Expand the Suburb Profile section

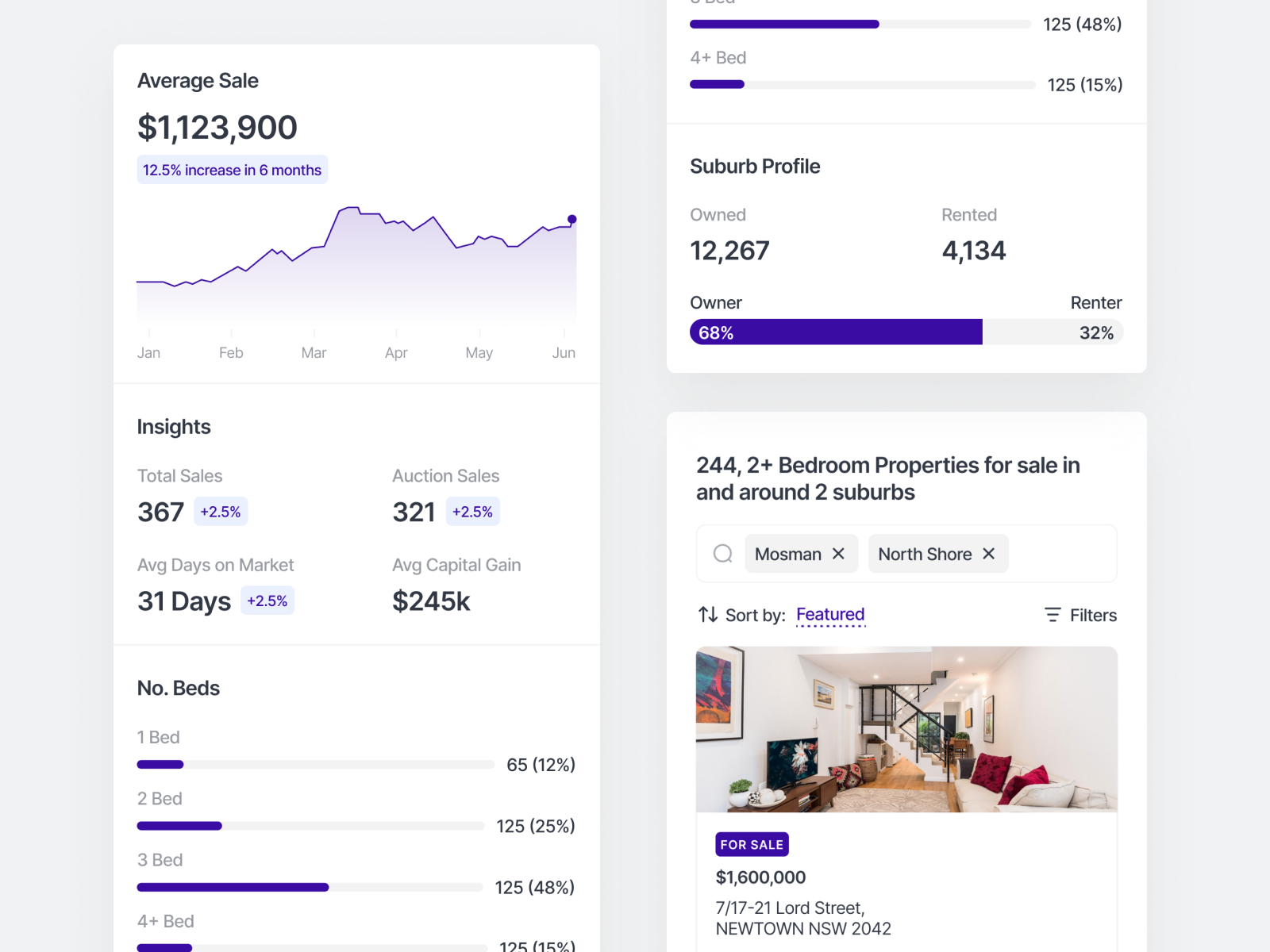point(755,167)
